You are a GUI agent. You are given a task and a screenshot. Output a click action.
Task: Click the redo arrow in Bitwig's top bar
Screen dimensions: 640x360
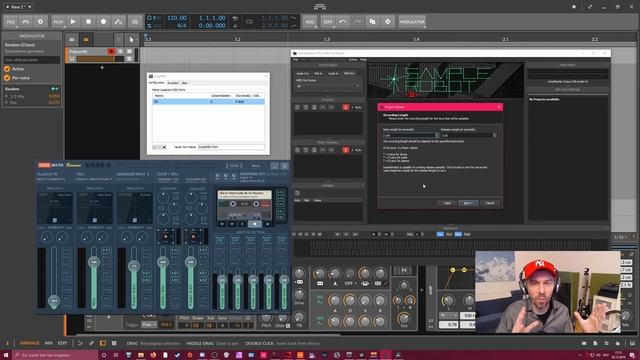pos(358,22)
